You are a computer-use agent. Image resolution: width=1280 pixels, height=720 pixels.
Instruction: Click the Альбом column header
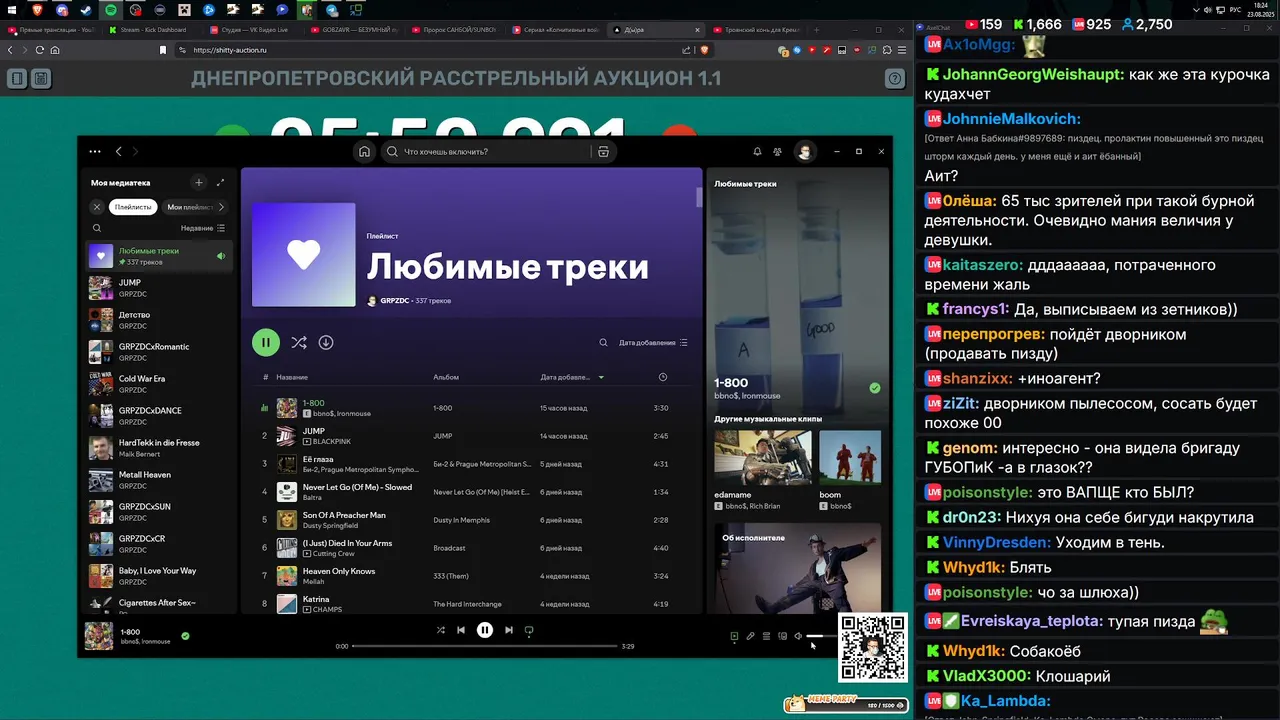(x=446, y=377)
